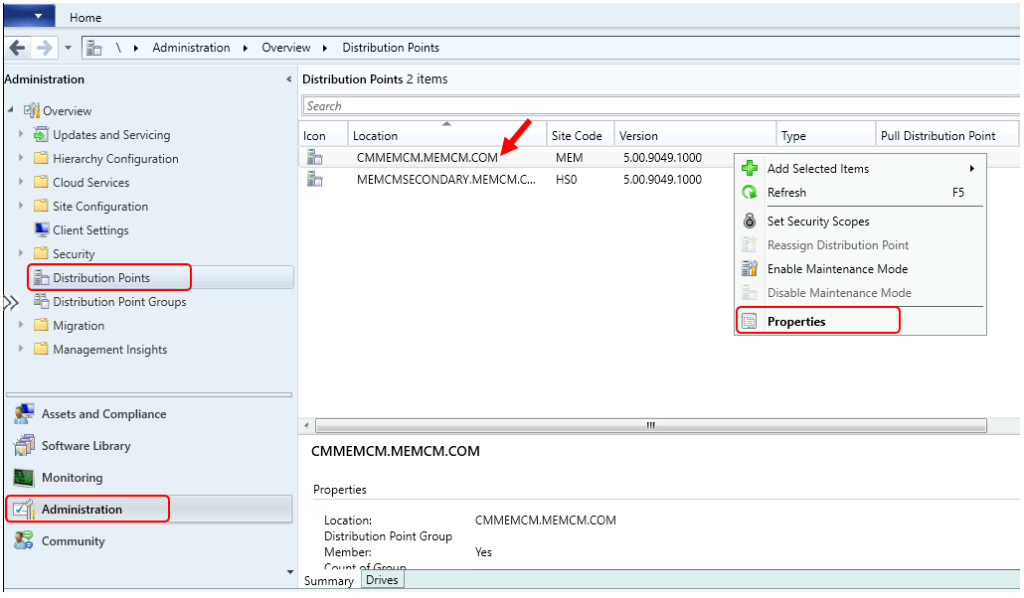Click the Community workspace icon
The width and height of the screenshot is (1024, 598).
(x=24, y=541)
